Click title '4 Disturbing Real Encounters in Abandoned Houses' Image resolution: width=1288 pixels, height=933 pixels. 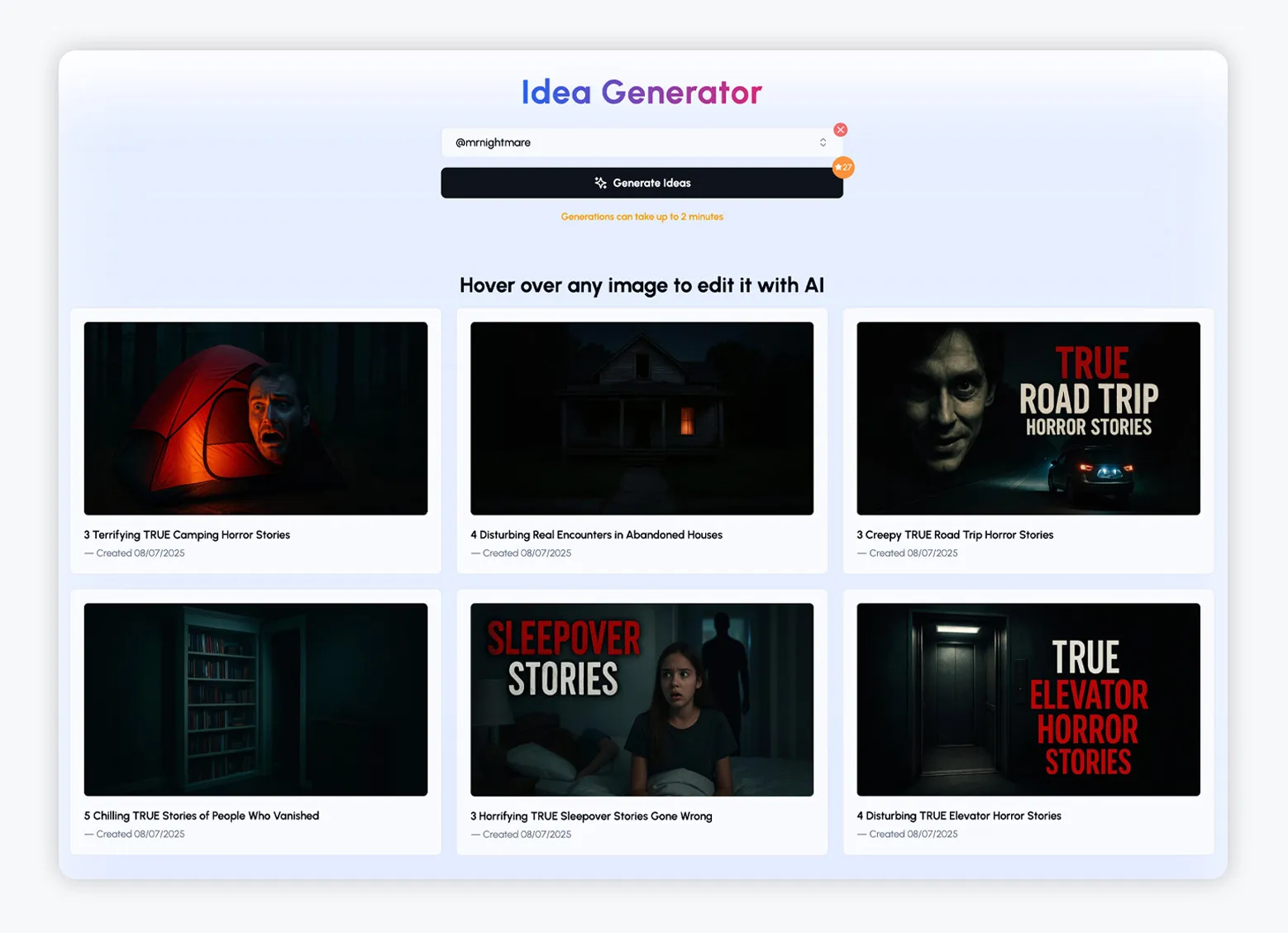[x=596, y=534]
